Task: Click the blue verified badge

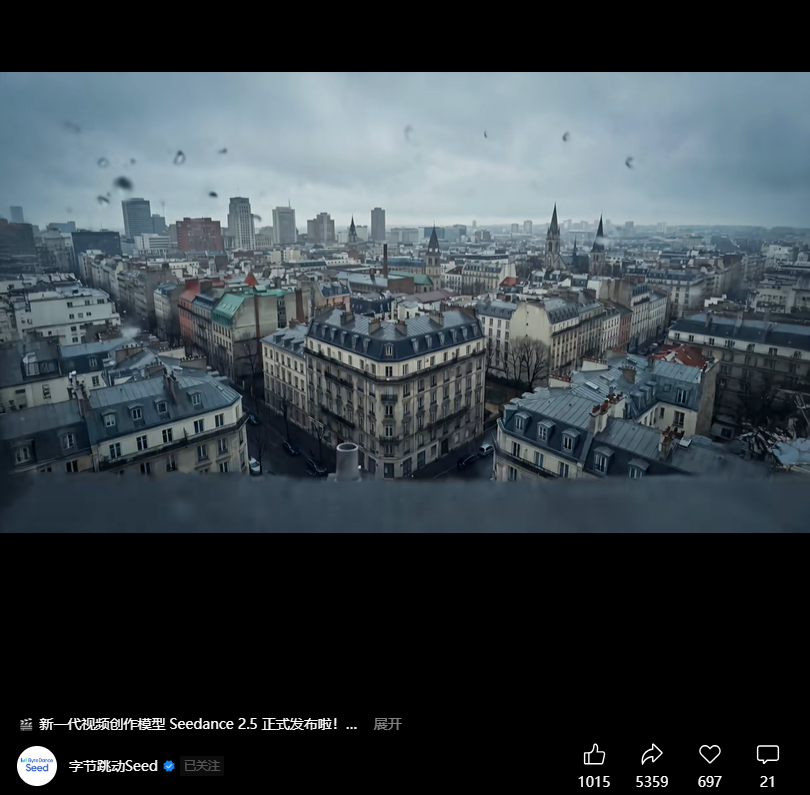Action: click(169, 766)
